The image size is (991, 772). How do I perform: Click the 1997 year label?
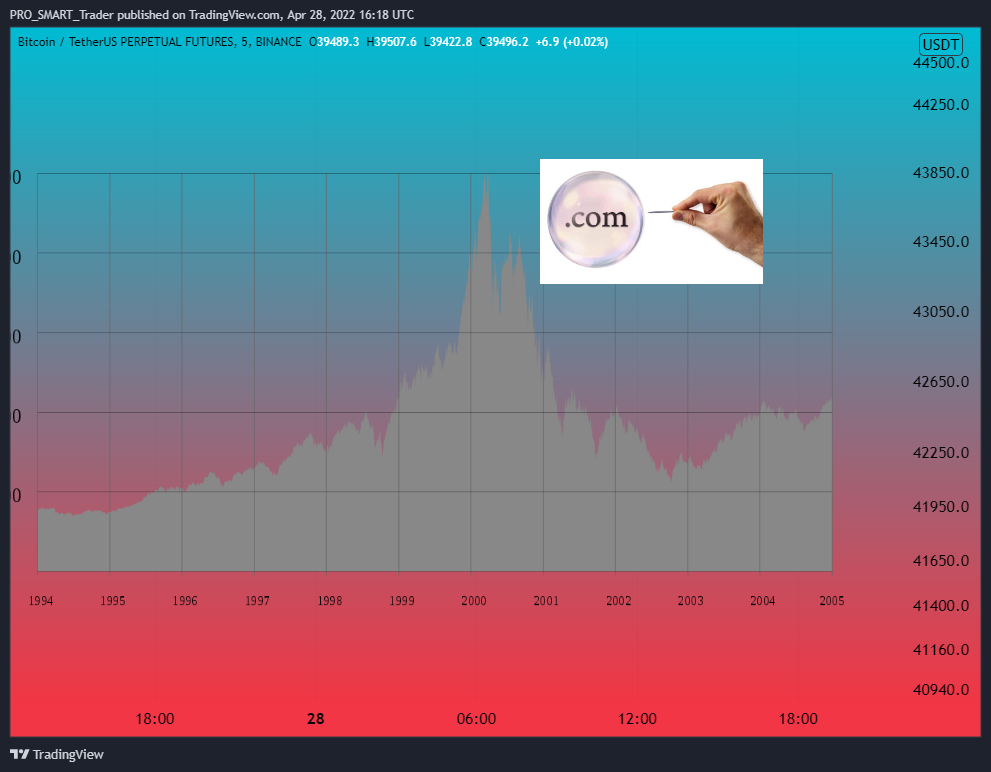click(x=257, y=601)
